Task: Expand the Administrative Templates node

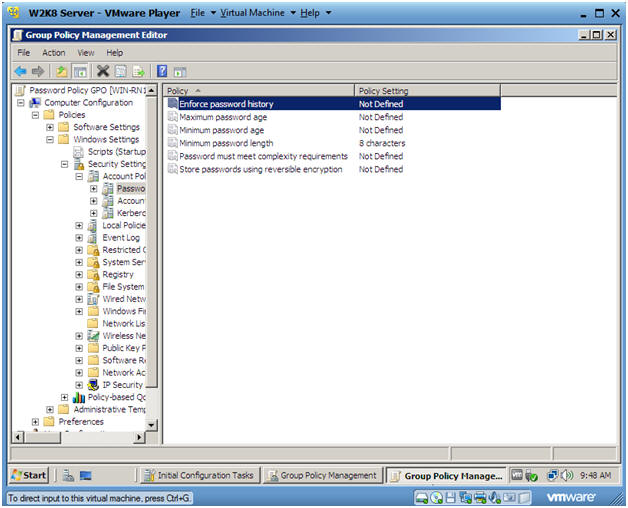Action: 50,410
